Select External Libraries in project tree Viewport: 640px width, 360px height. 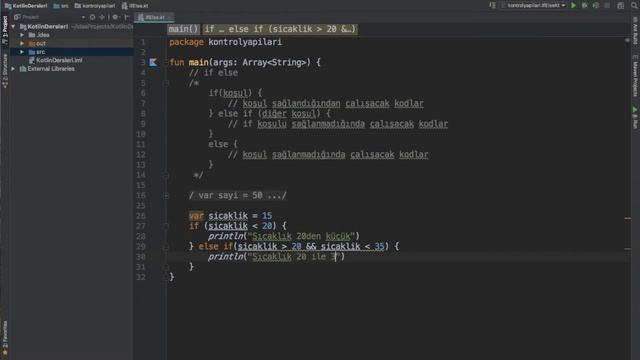click(47, 69)
